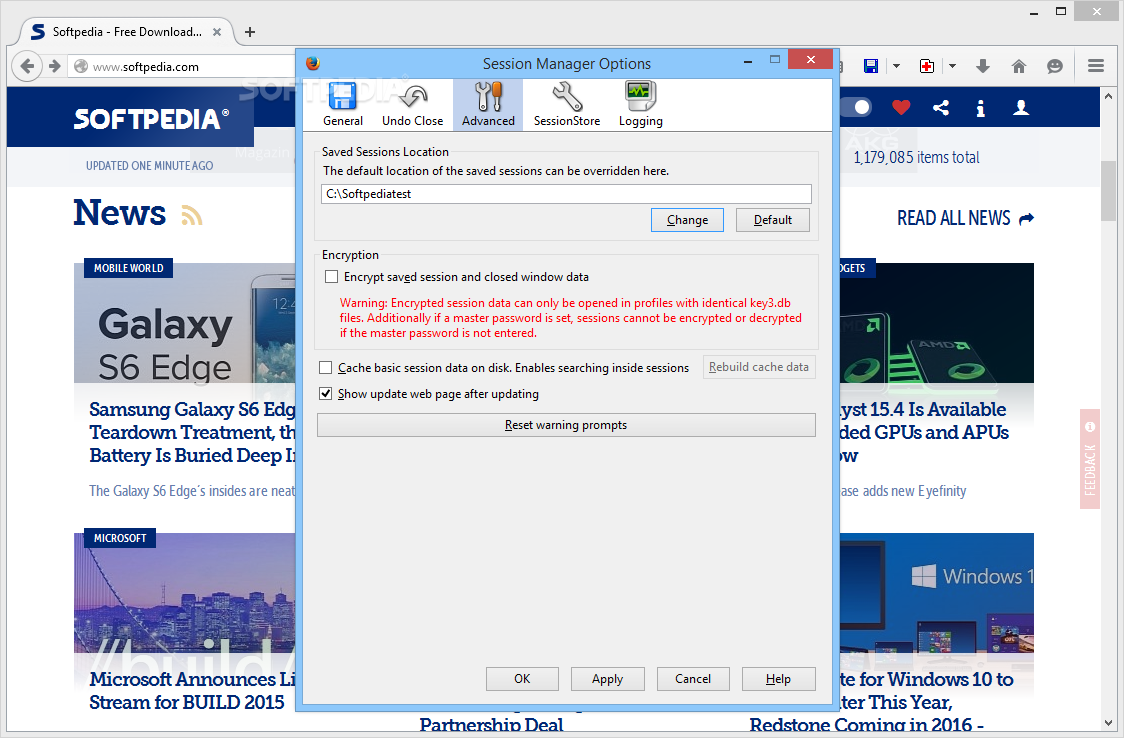Click Rebuild cache data button
The image size is (1124, 738).
[758, 367]
